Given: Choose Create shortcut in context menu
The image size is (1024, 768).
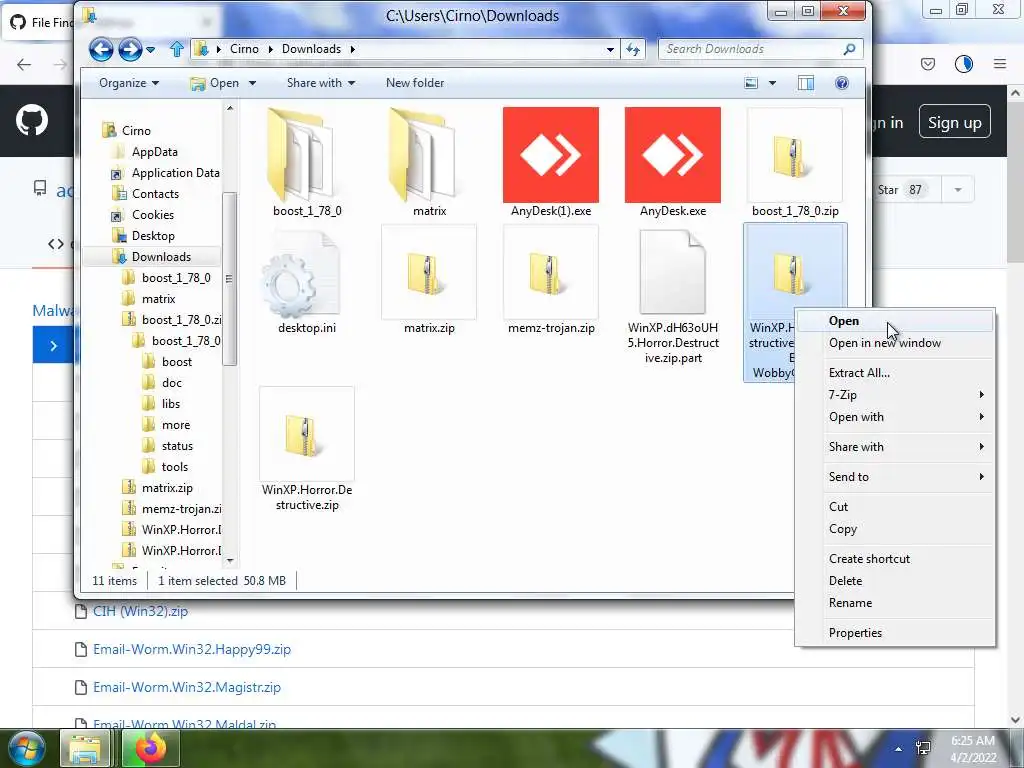Looking at the screenshot, I should [895, 559].
